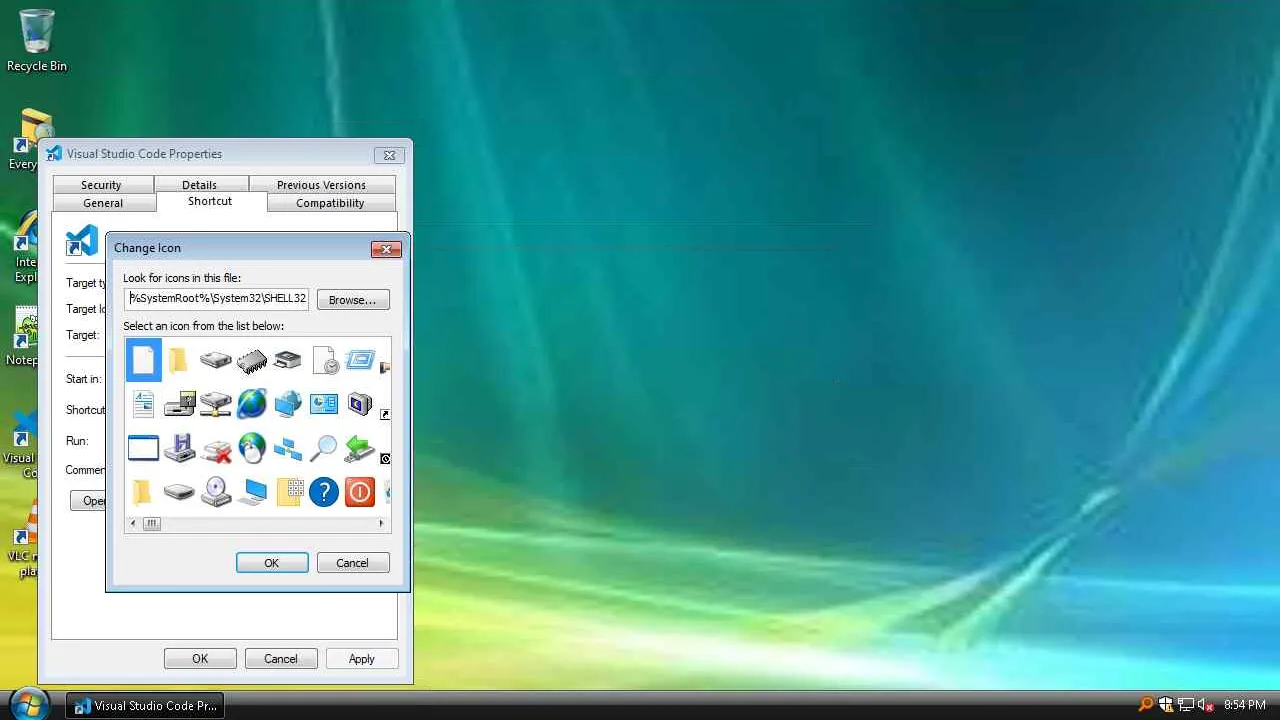Open the Windows Start menu orb
This screenshot has height=720, width=1280.
[29, 704]
